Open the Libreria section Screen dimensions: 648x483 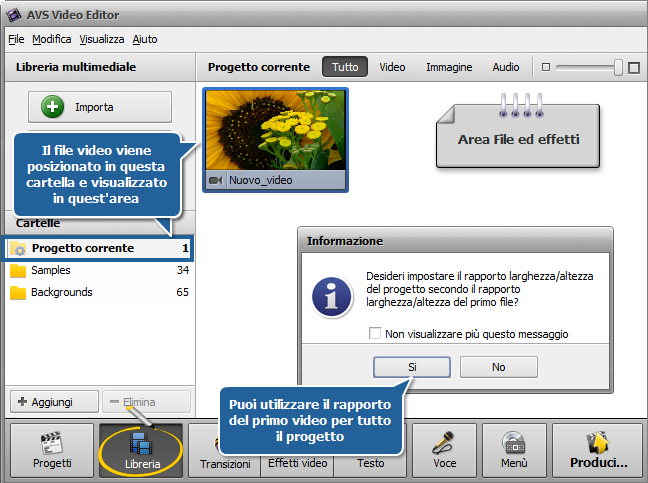point(141,450)
